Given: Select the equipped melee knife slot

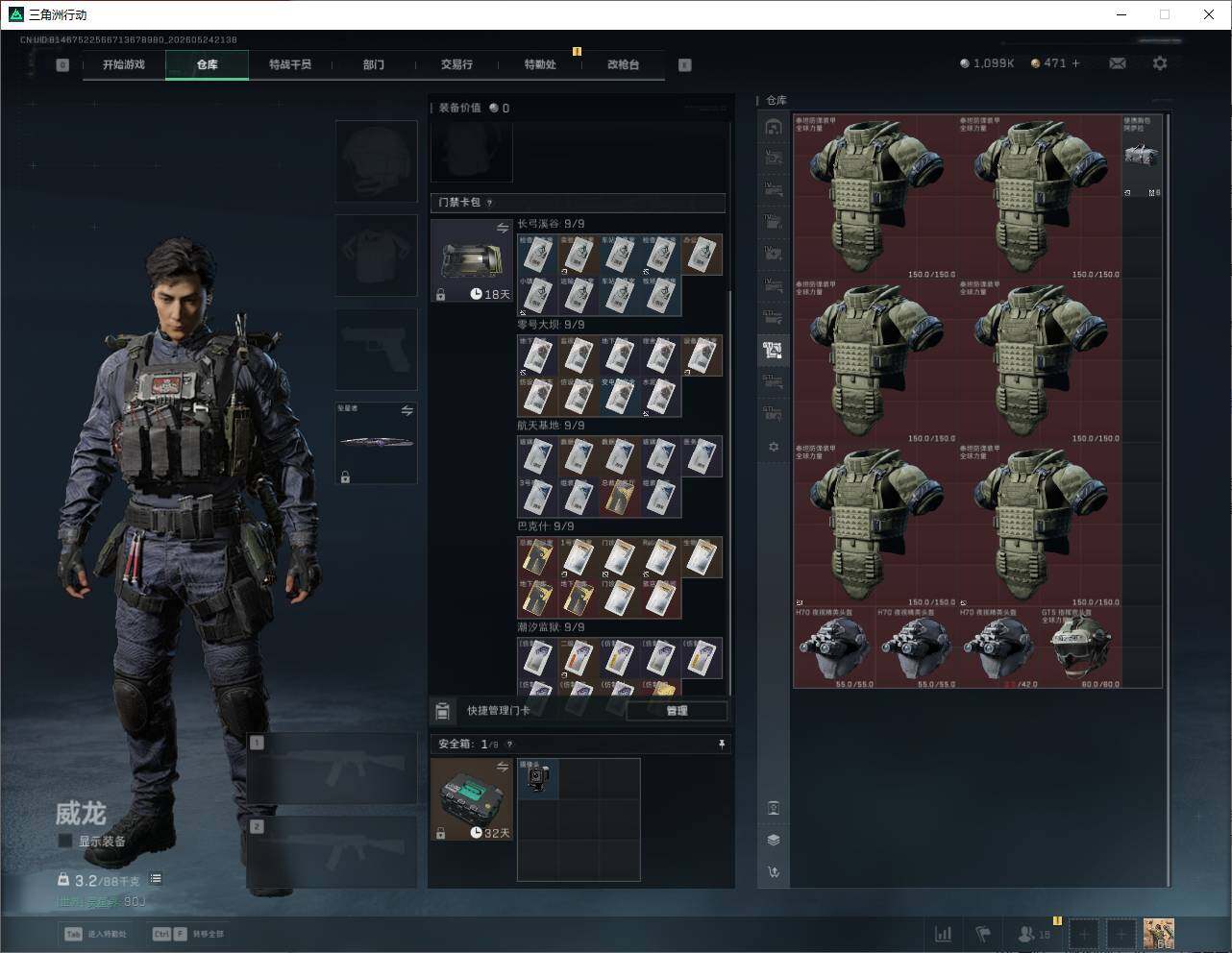Looking at the screenshot, I should pyautogui.click(x=377, y=443).
